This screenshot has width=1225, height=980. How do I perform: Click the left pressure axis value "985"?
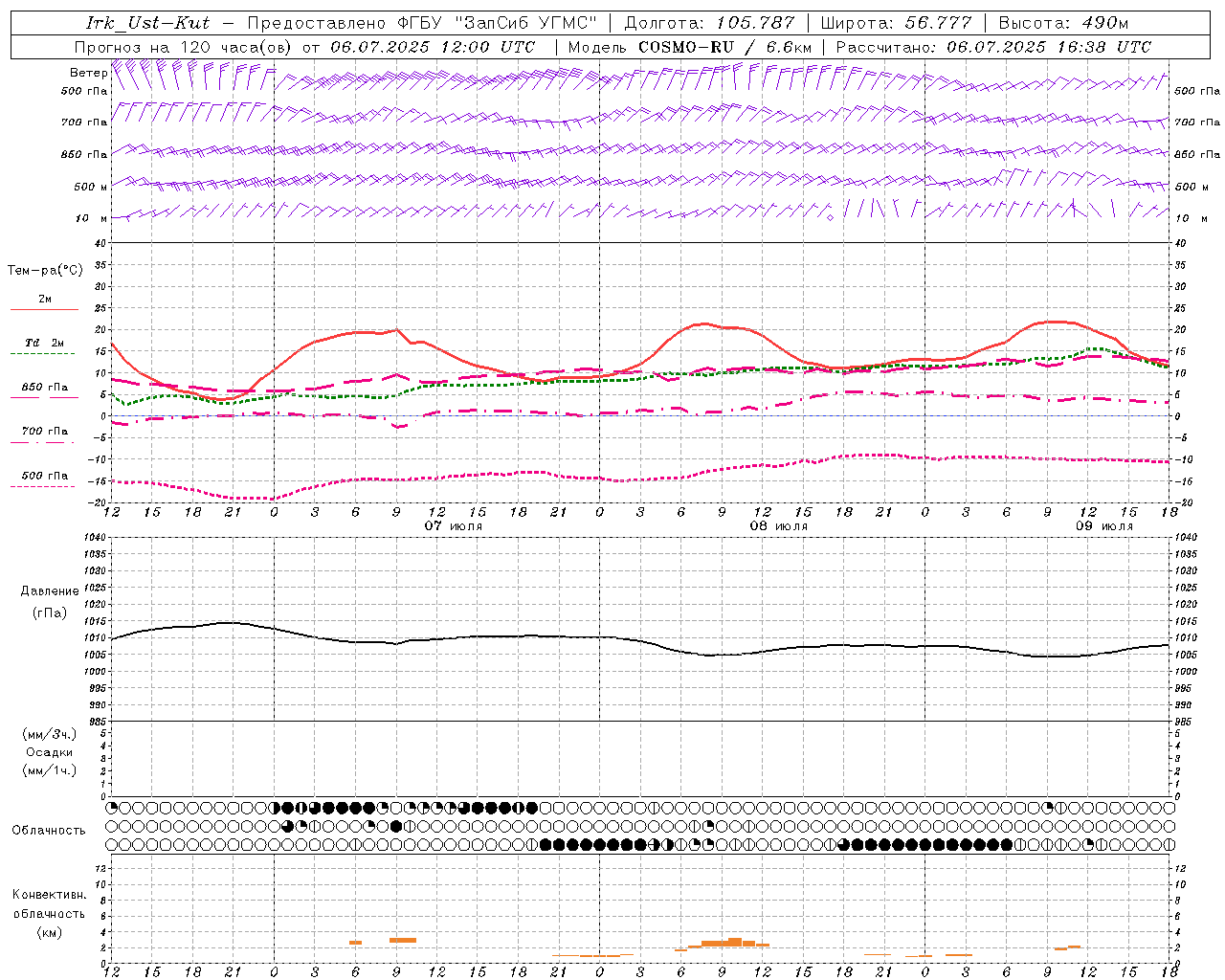tap(98, 722)
